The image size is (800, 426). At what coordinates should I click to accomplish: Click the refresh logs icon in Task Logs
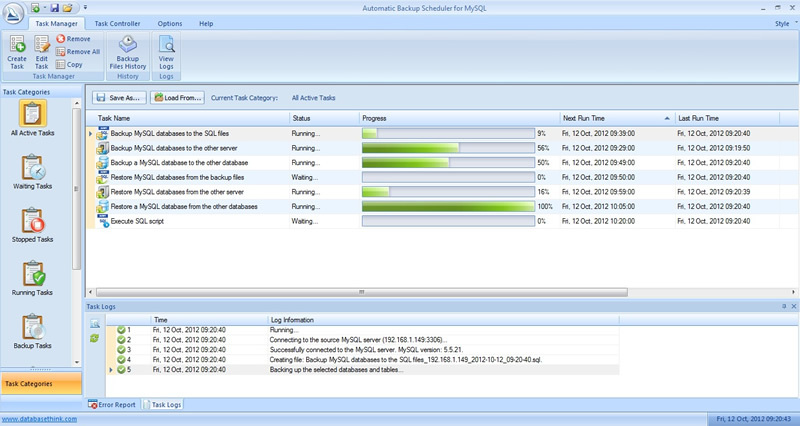click(x=94, y=338)
